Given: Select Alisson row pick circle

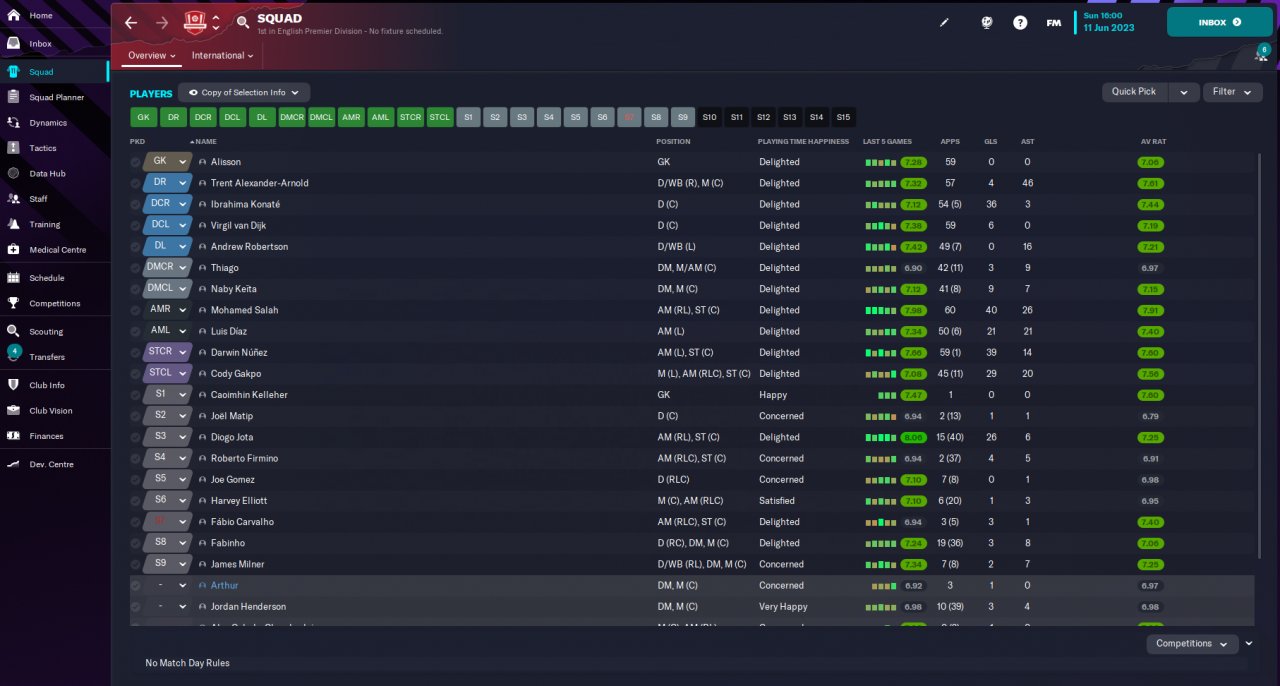Looking at the screenshot, I should point(136,162).
